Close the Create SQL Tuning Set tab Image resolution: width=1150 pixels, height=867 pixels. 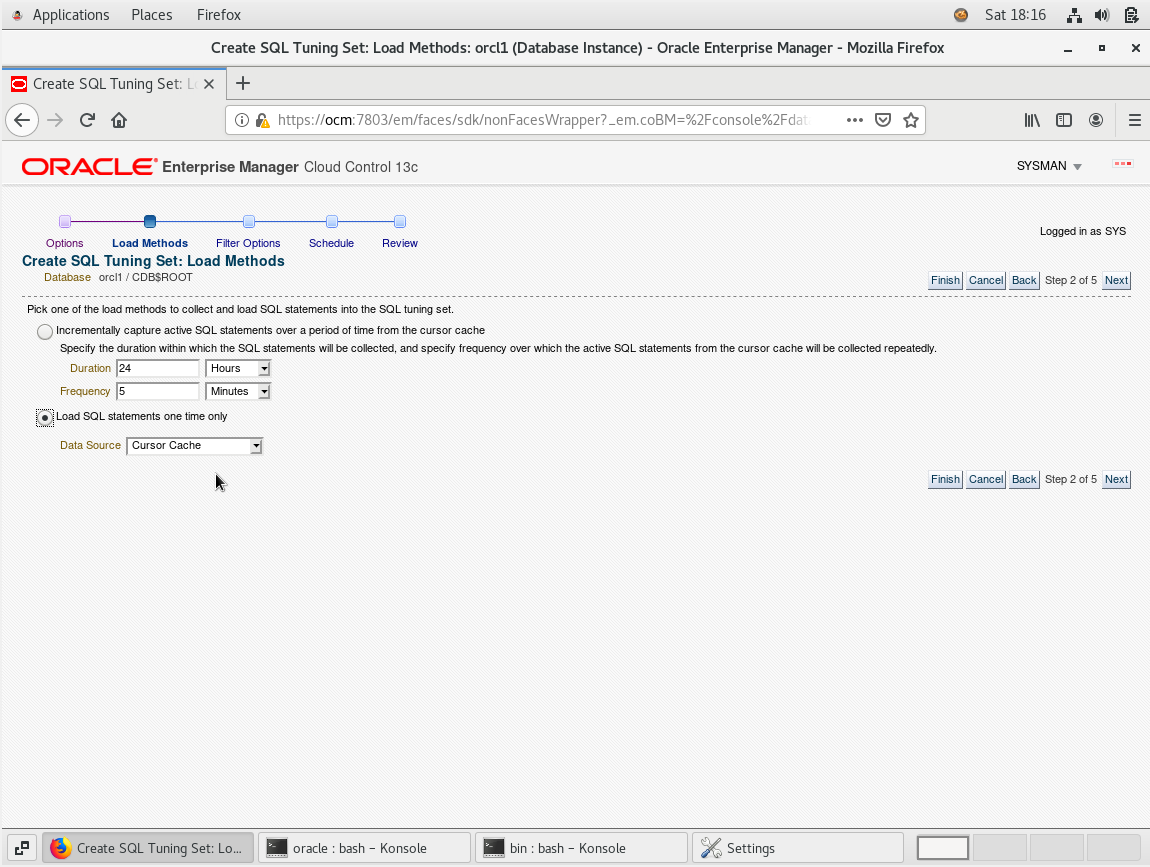(209, 84)
